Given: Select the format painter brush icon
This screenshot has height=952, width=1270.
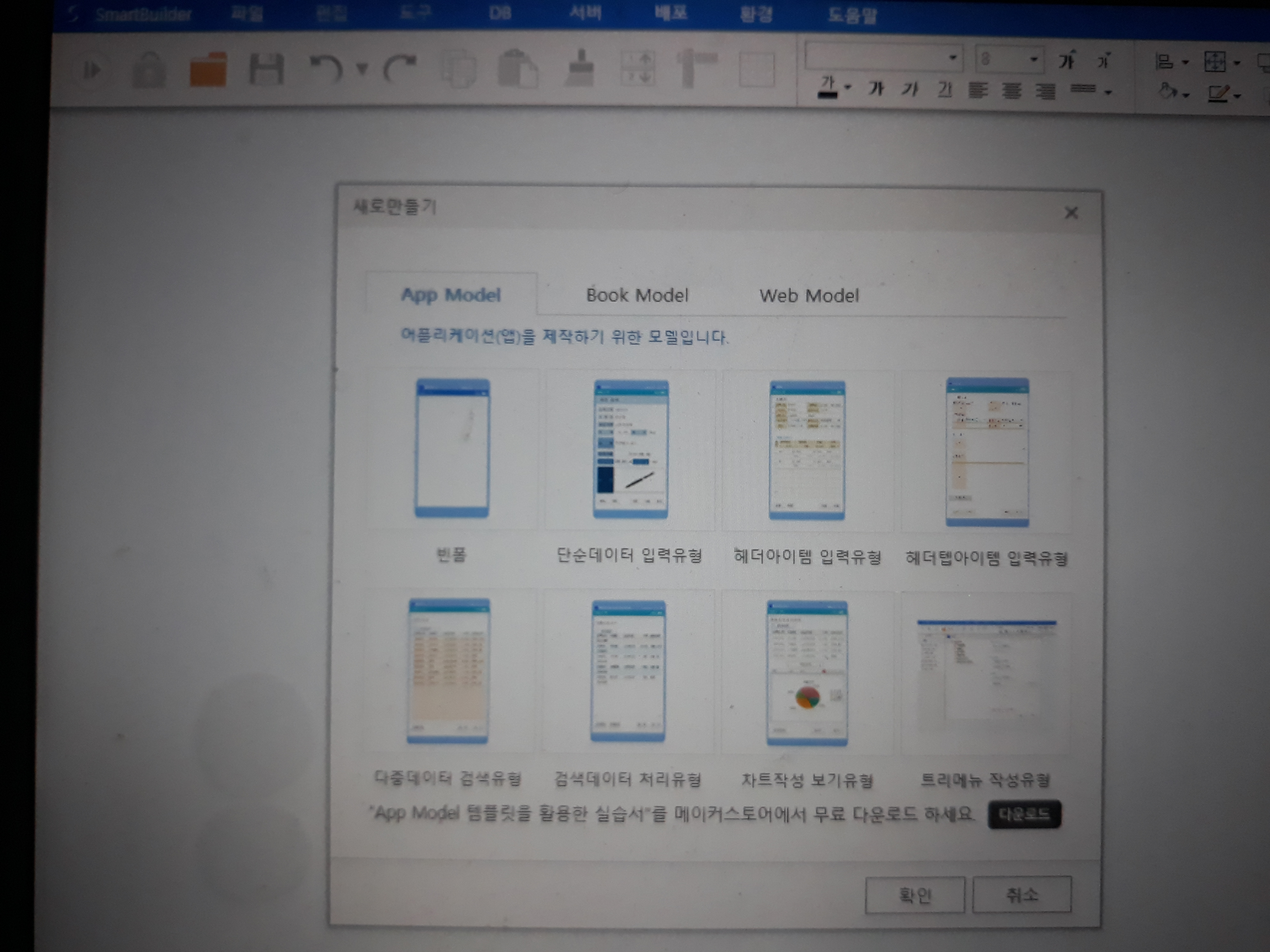Looking at the screenshot, I should (x=580, y=69).
